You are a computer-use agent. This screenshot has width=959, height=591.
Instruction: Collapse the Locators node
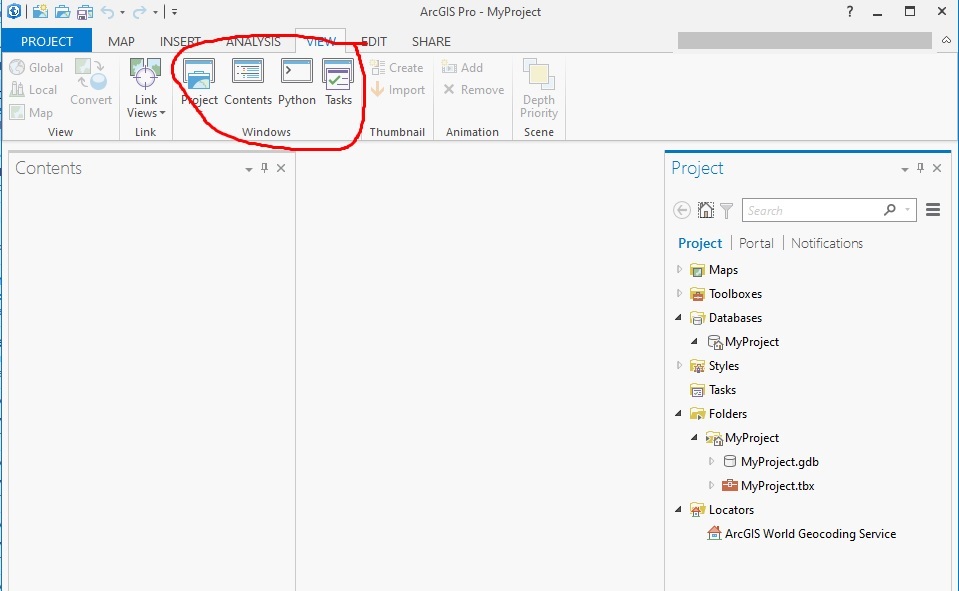pyautogui.click(x=678, y=509)
